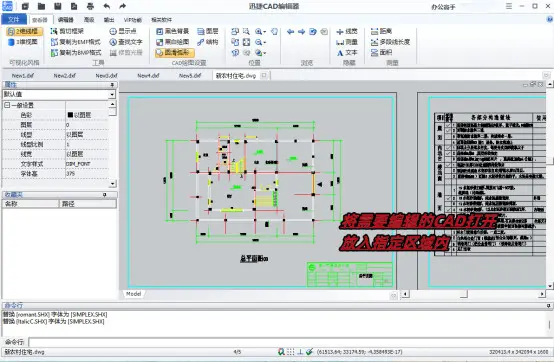
Task: Open the 图层 layers panel
Action: 208,31
